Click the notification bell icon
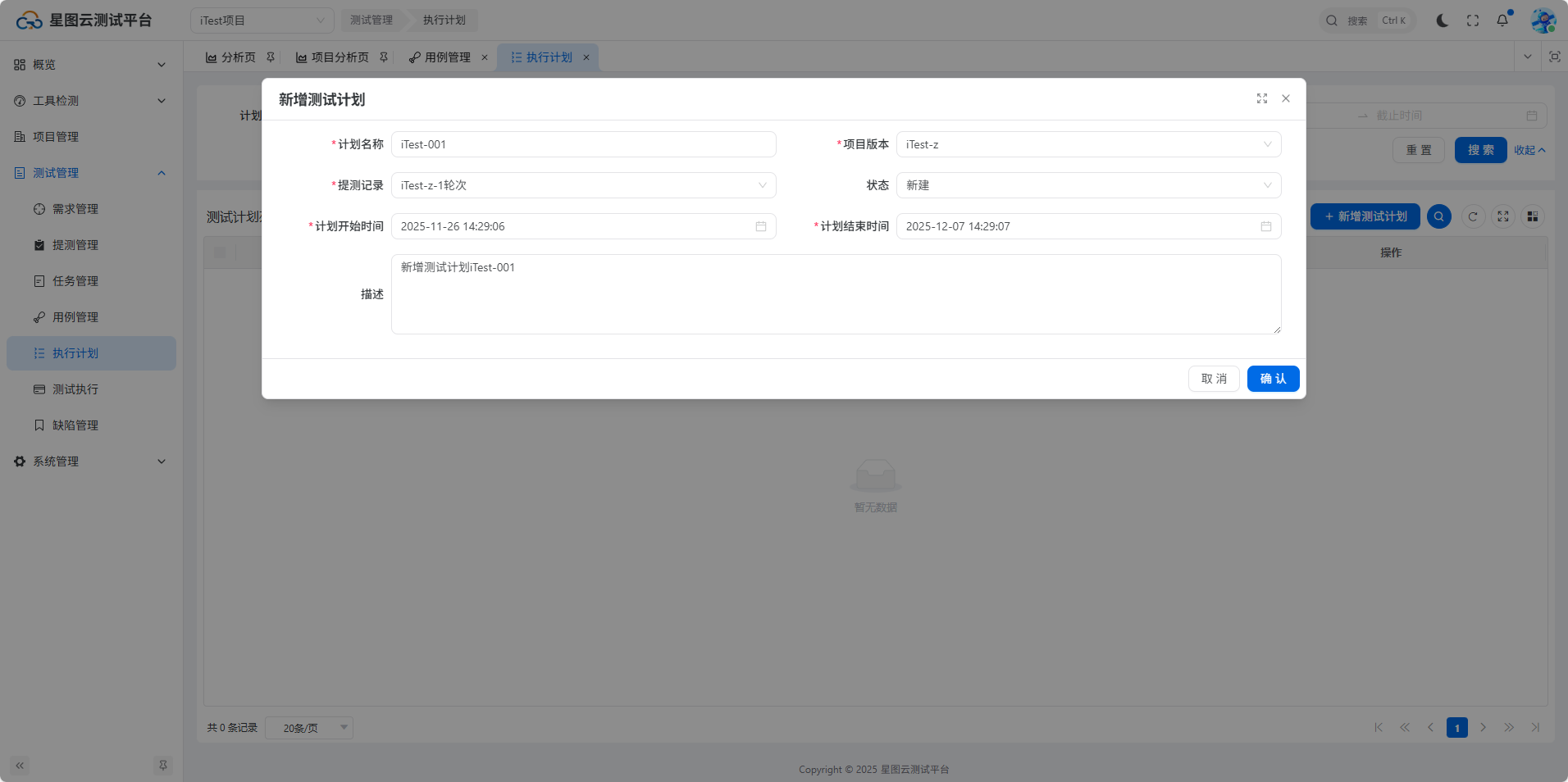 tap(1502, 20)
